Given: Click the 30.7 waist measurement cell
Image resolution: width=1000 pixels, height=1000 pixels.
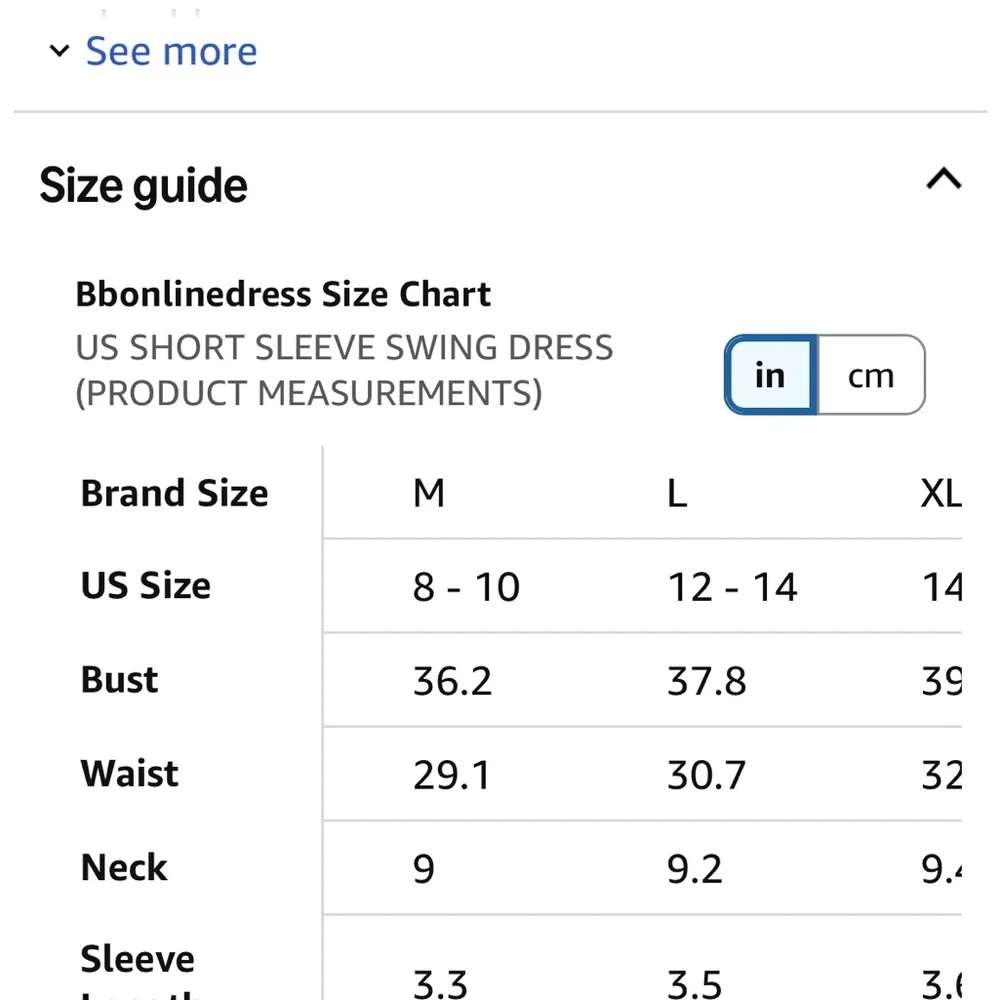Looking at the screenshot, I should [x=706, y=776].
